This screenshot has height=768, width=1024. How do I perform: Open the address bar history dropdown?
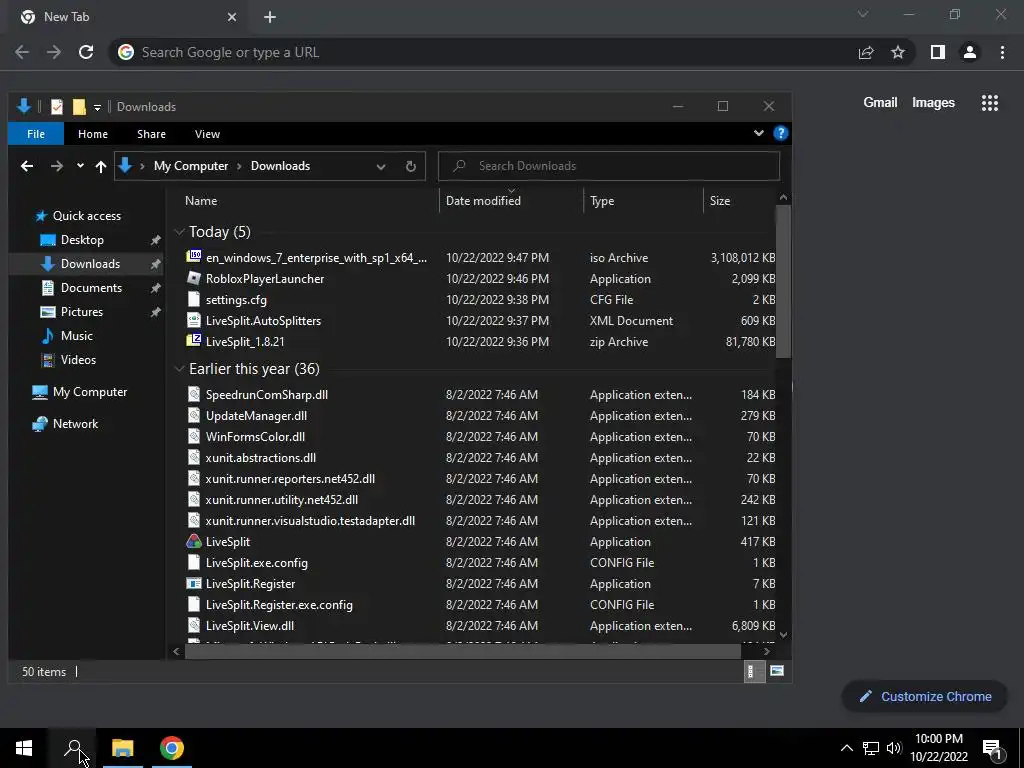pos(381,167)
